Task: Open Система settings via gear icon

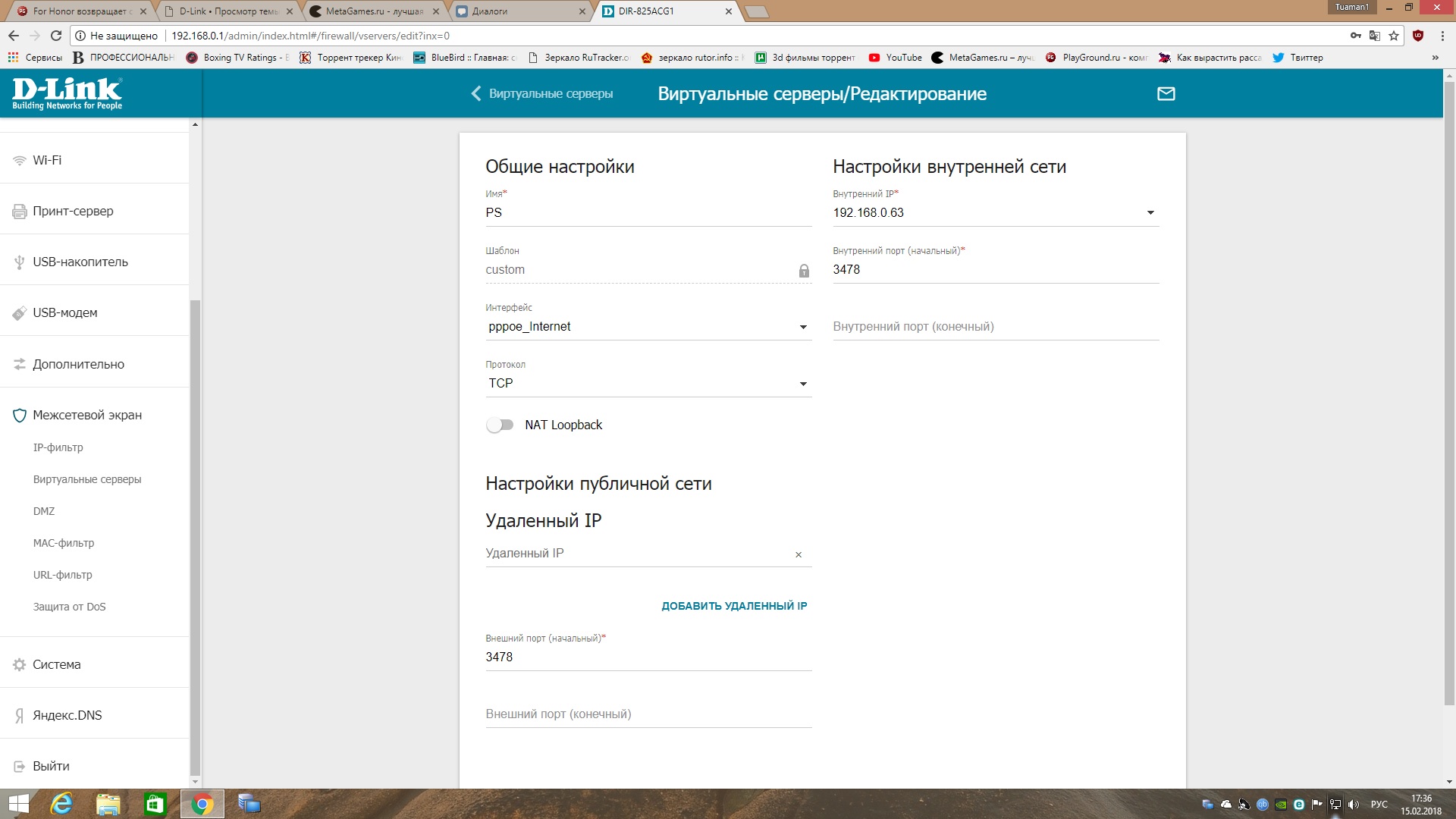Action: coord(20,665)
